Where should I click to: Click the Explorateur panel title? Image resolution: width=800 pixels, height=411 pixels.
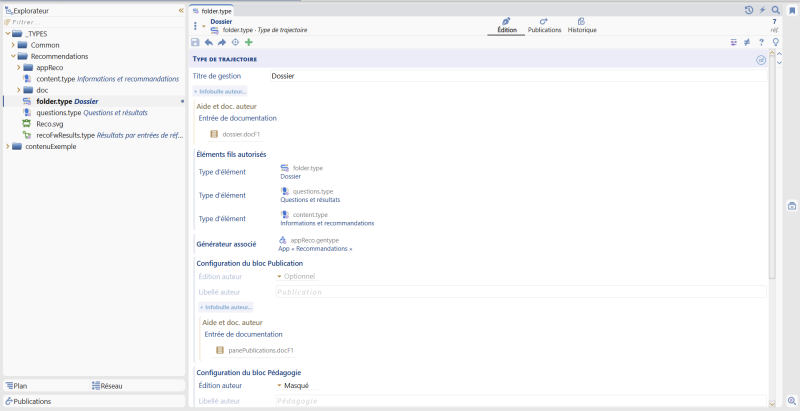31,11
